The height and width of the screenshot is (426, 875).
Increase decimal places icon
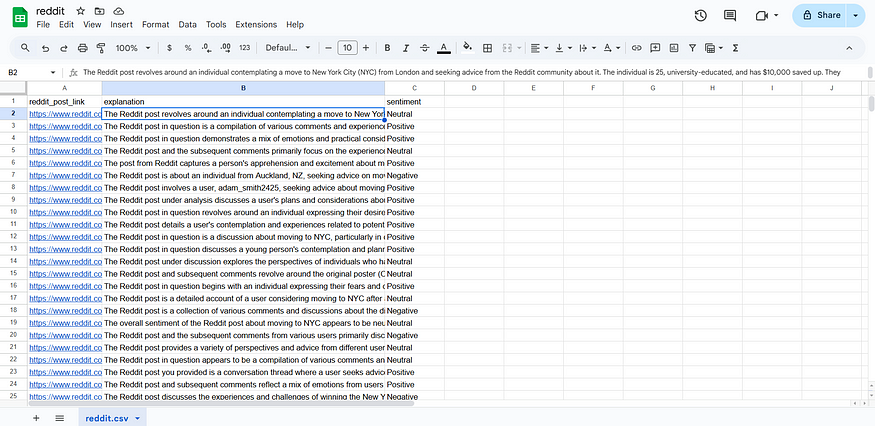pyautogui.click(x=225, y=48)
